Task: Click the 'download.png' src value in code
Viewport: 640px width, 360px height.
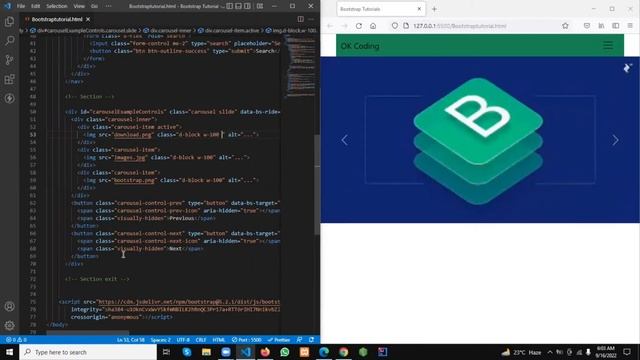Action: pyautogui.click(x=132, y=134)
